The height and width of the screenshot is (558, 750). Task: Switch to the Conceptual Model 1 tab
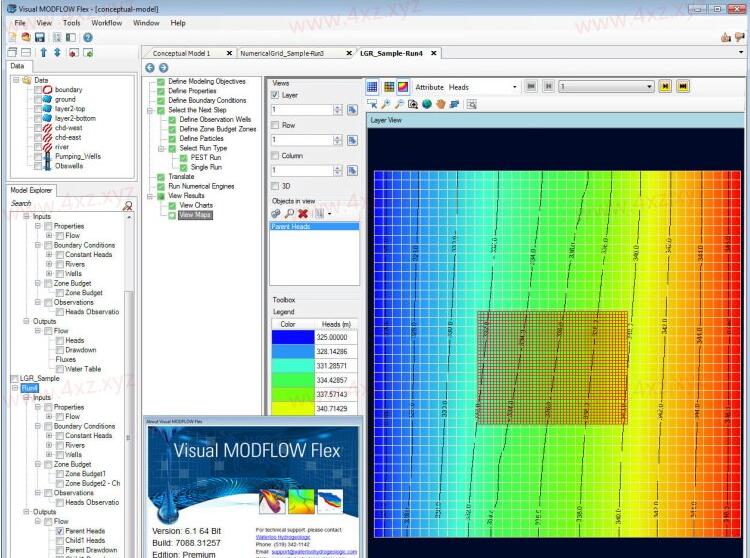[181, 53]
